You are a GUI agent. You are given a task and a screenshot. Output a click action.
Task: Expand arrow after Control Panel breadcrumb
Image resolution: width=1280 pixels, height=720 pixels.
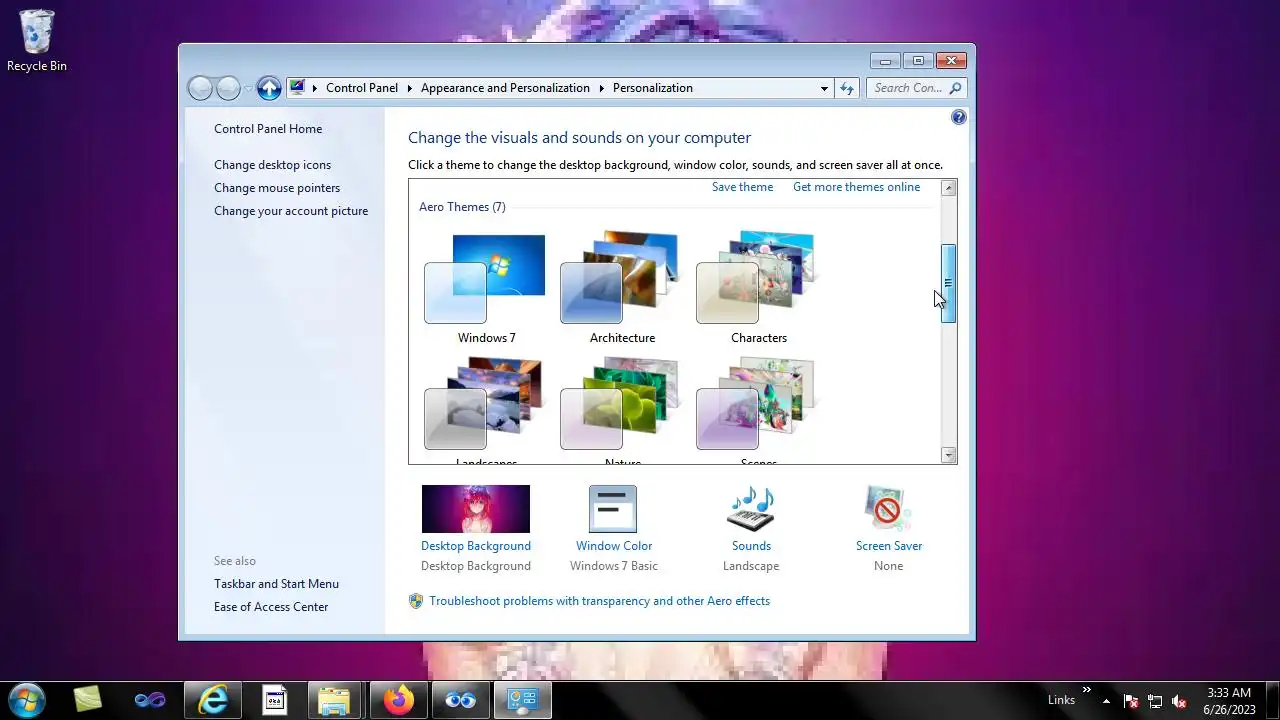(410, 88)
